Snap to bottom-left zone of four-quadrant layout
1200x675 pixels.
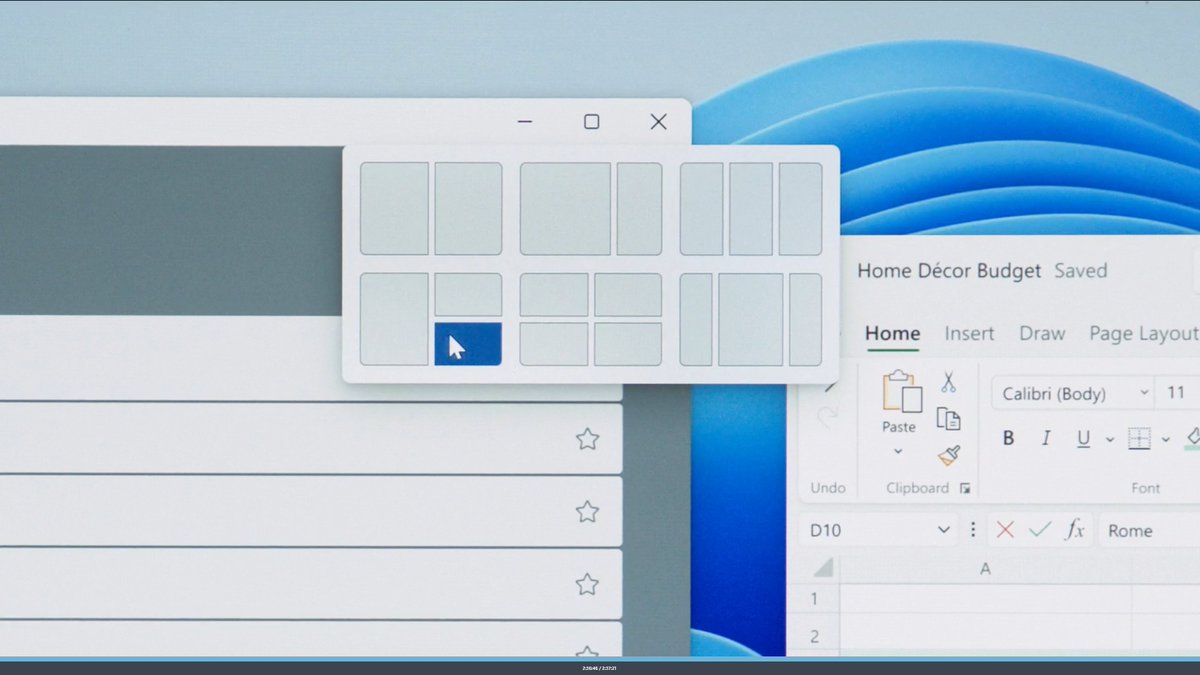coord(554,344)
